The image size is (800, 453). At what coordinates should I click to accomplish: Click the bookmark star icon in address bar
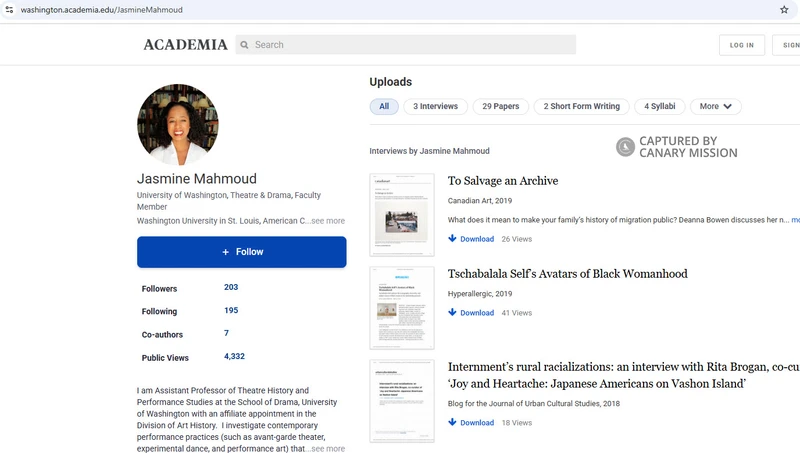click(x=784, y=10)
